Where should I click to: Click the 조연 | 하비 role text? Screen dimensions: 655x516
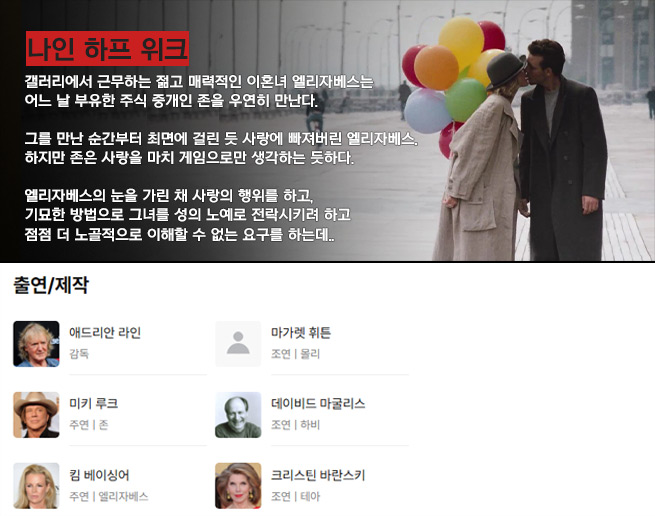pos(295,425)
